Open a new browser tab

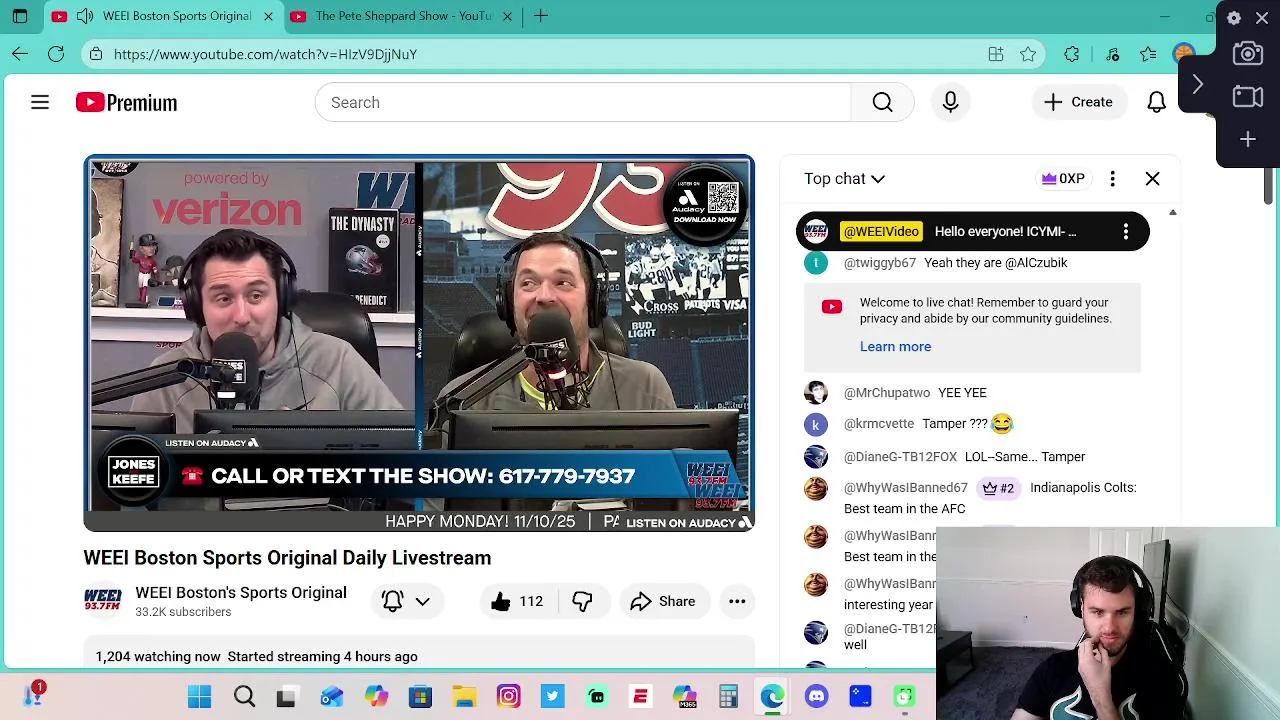click(x=541, y=16)
